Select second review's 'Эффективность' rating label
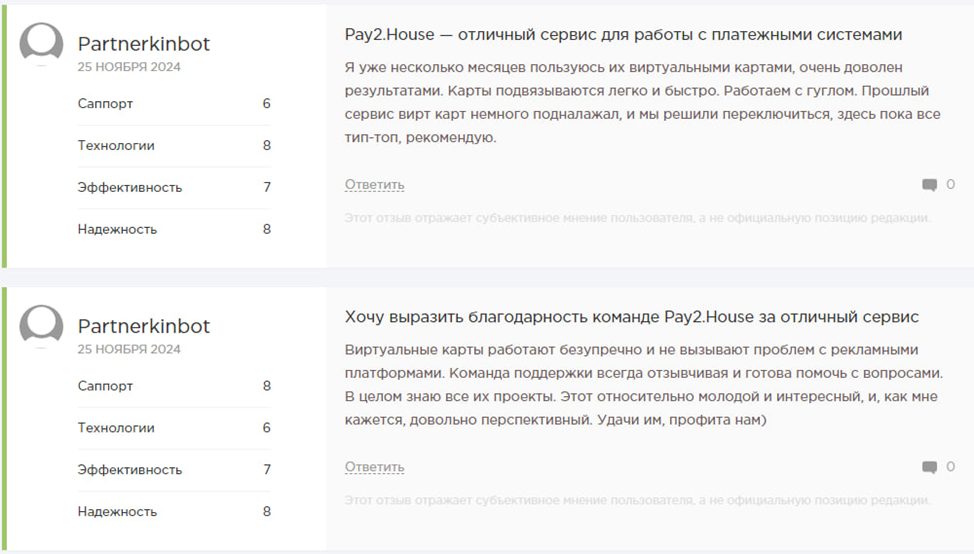974x554 pixels. click(130, 470)
